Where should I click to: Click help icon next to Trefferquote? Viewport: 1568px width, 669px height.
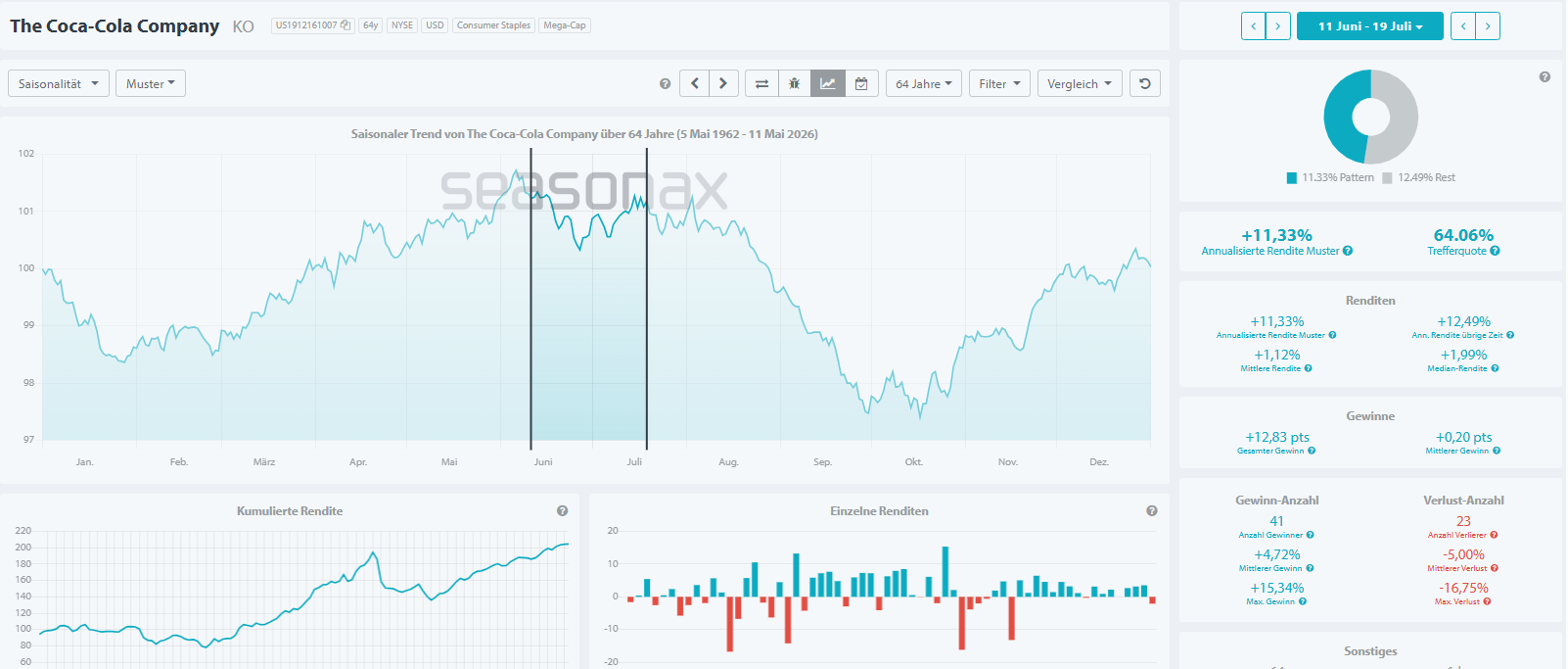pyautogui.click(x=1495, y=251)
